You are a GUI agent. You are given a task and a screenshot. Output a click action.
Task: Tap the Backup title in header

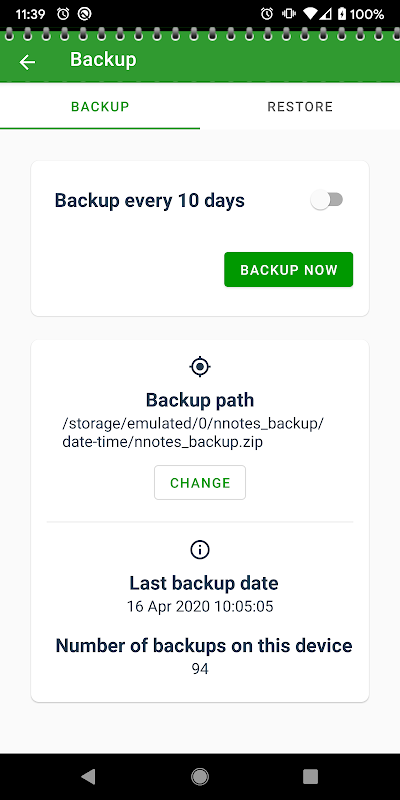[x=103, y=60]
